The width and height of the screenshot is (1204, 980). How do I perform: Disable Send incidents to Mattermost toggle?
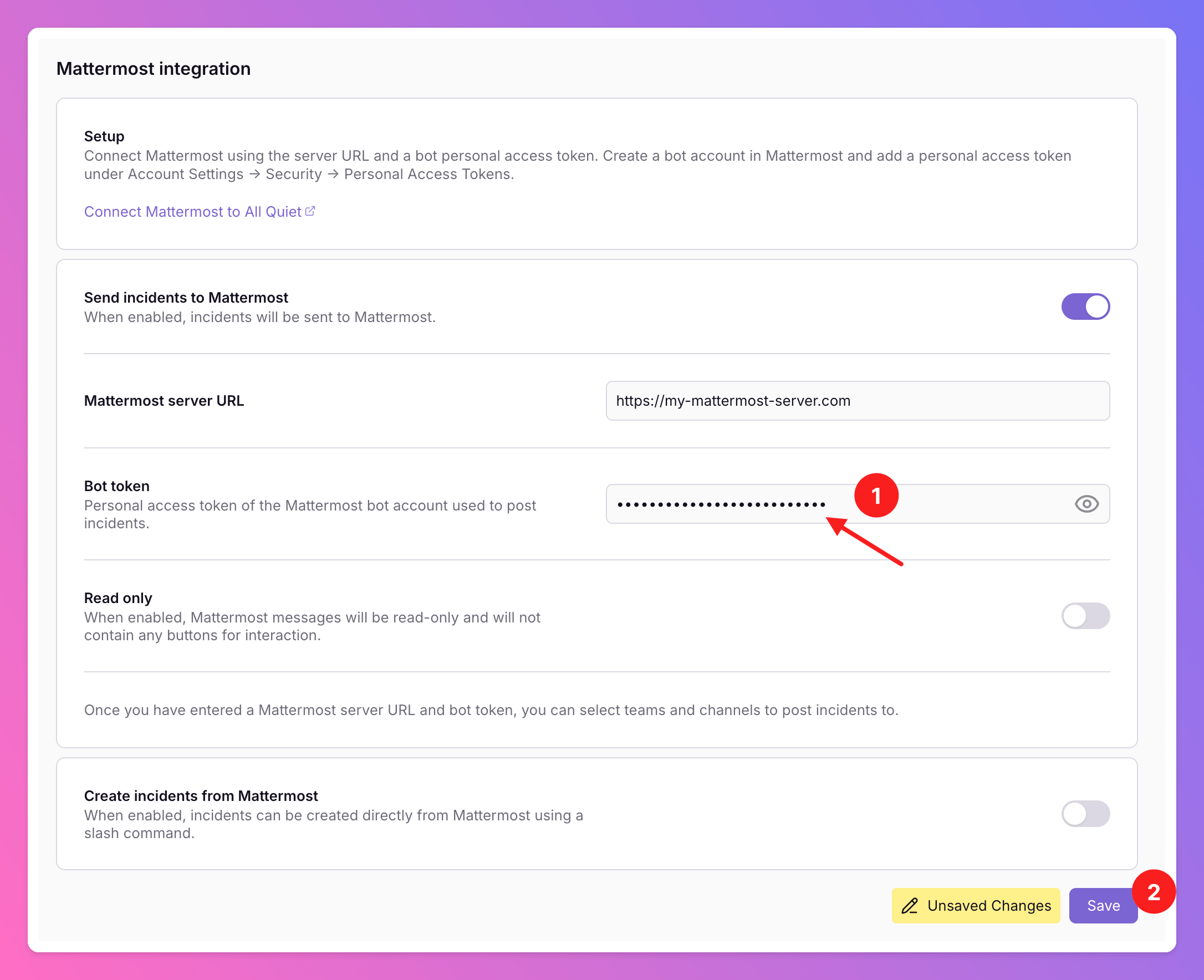(x=1085, y=307)
